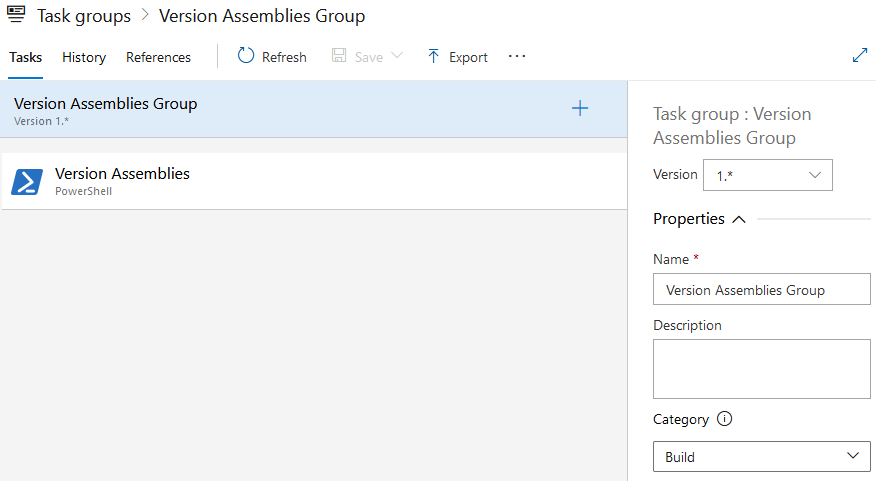Go to Task groups breadcrumb link

click(x=84, y=16)
